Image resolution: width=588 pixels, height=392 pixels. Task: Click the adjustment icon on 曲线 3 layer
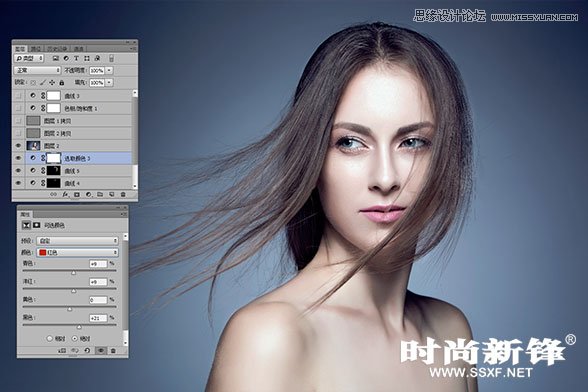coord(33,96)
